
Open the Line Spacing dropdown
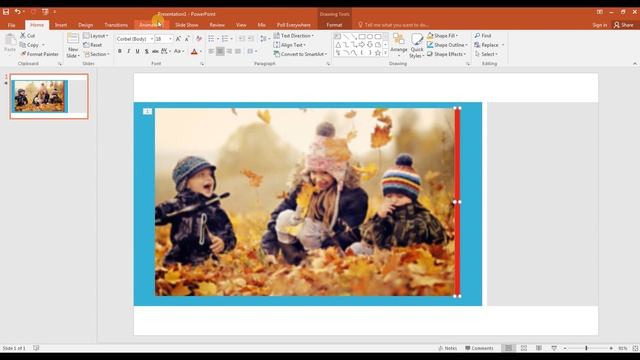(264, 39)
